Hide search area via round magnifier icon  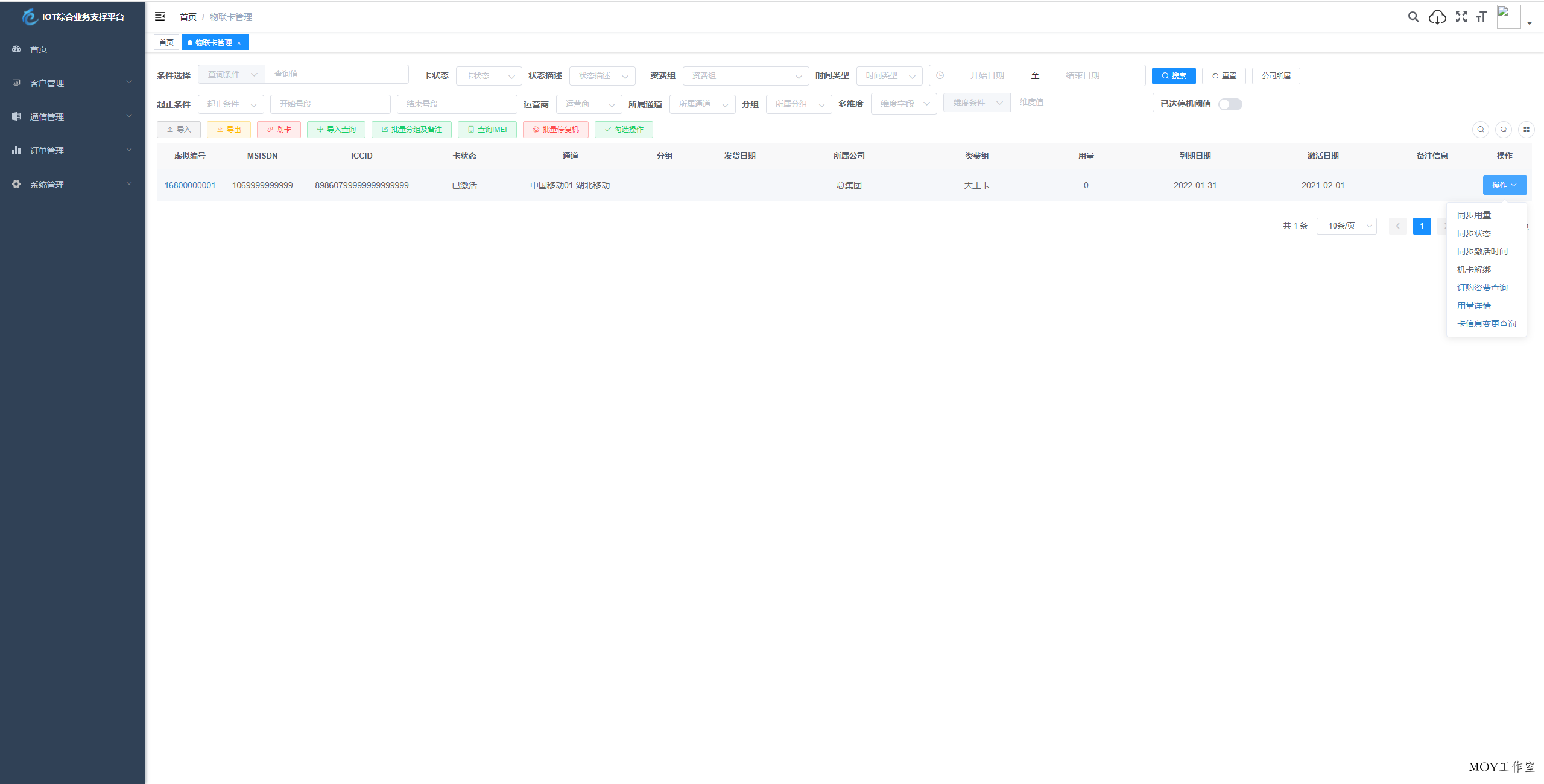(x=1480, y=130)
